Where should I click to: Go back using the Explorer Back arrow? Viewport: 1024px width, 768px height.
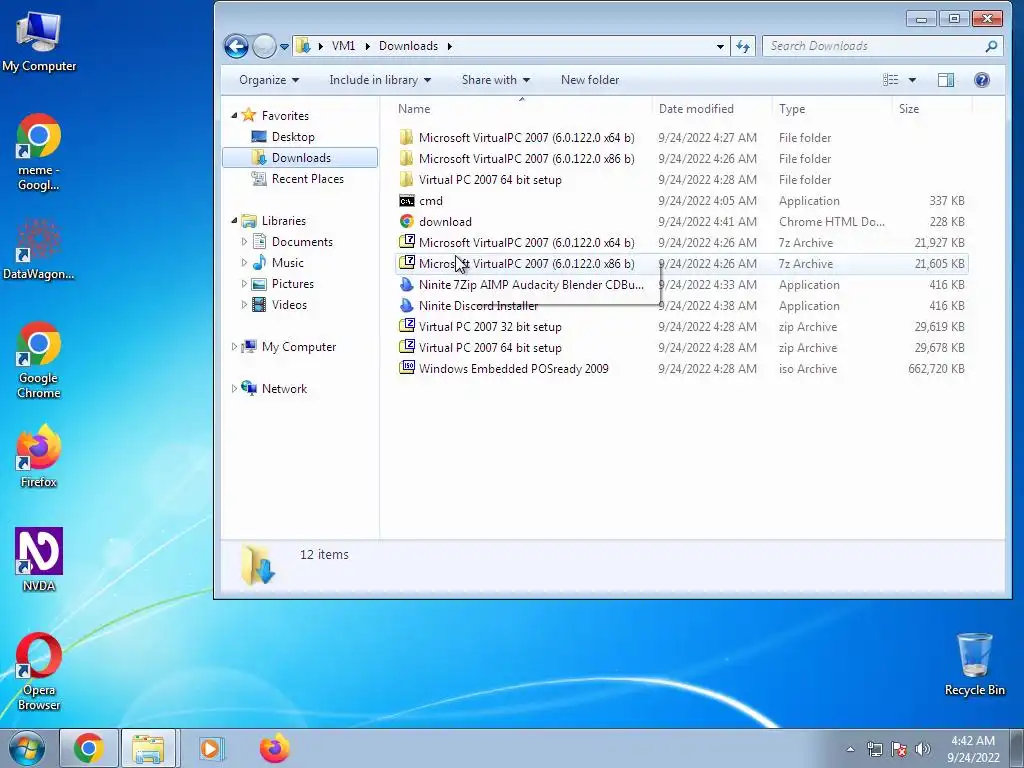click(236, 46)
